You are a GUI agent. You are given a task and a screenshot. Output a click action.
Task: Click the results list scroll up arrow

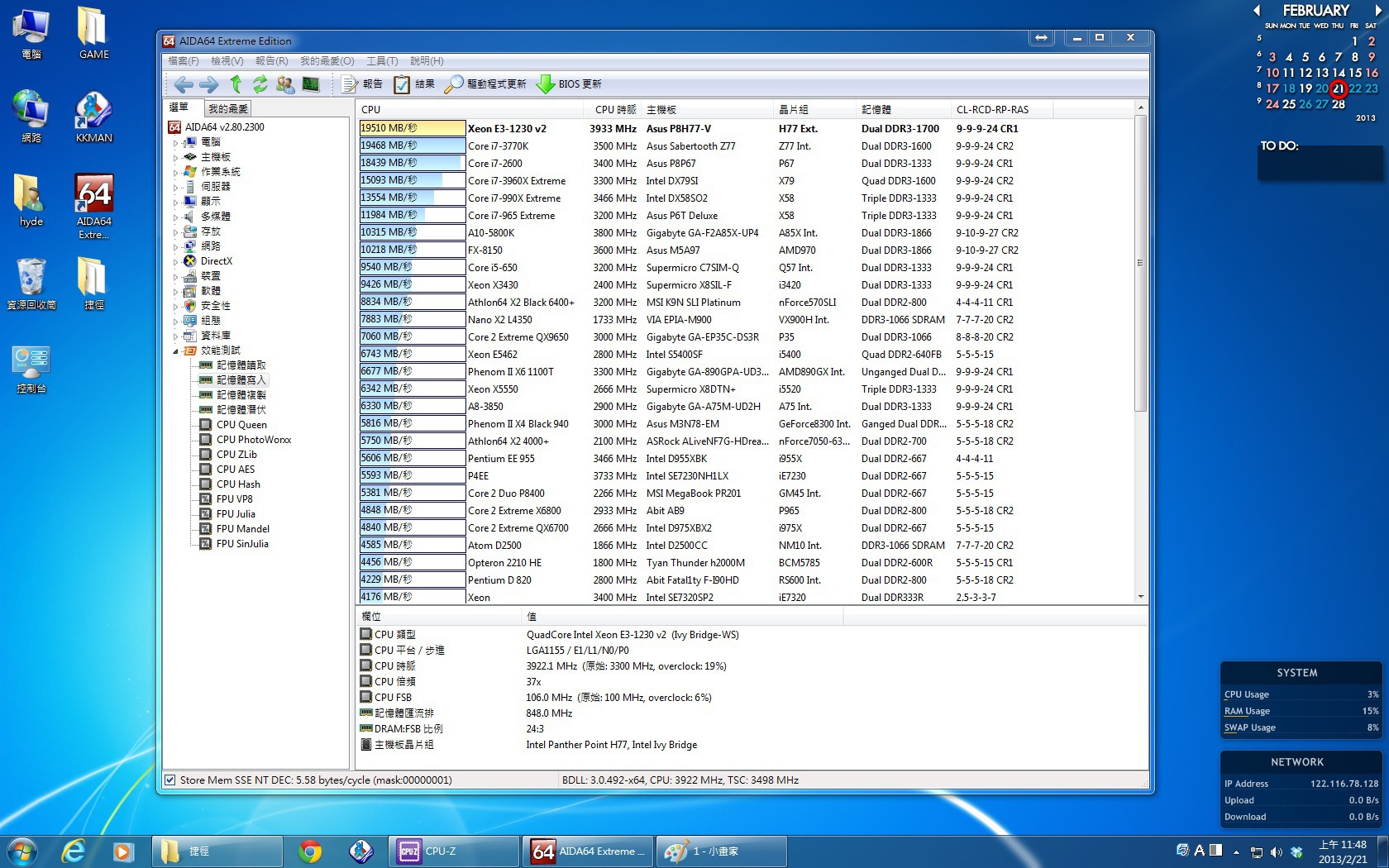click(1141, 108)
